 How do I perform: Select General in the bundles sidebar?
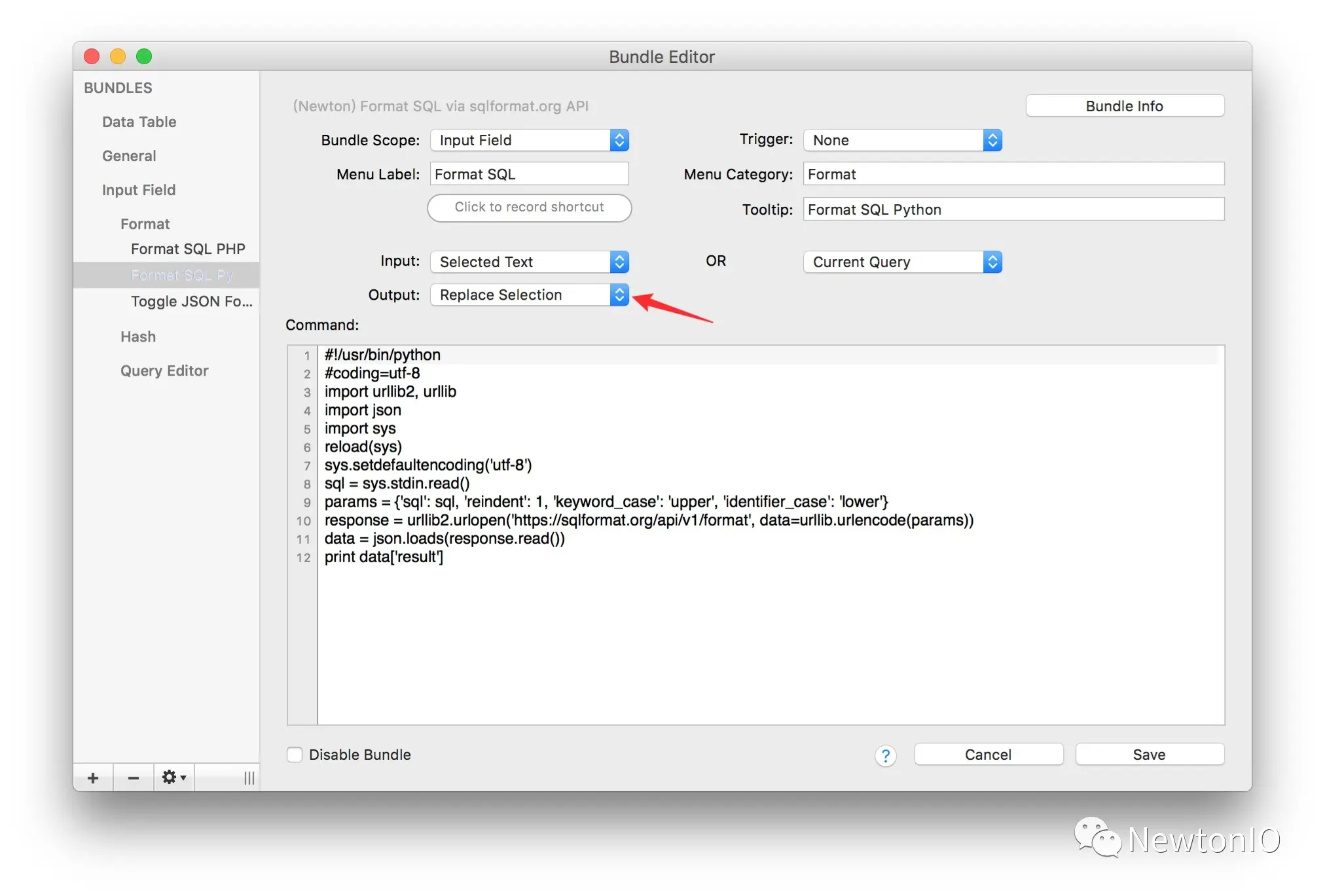(x=129, y=156)
